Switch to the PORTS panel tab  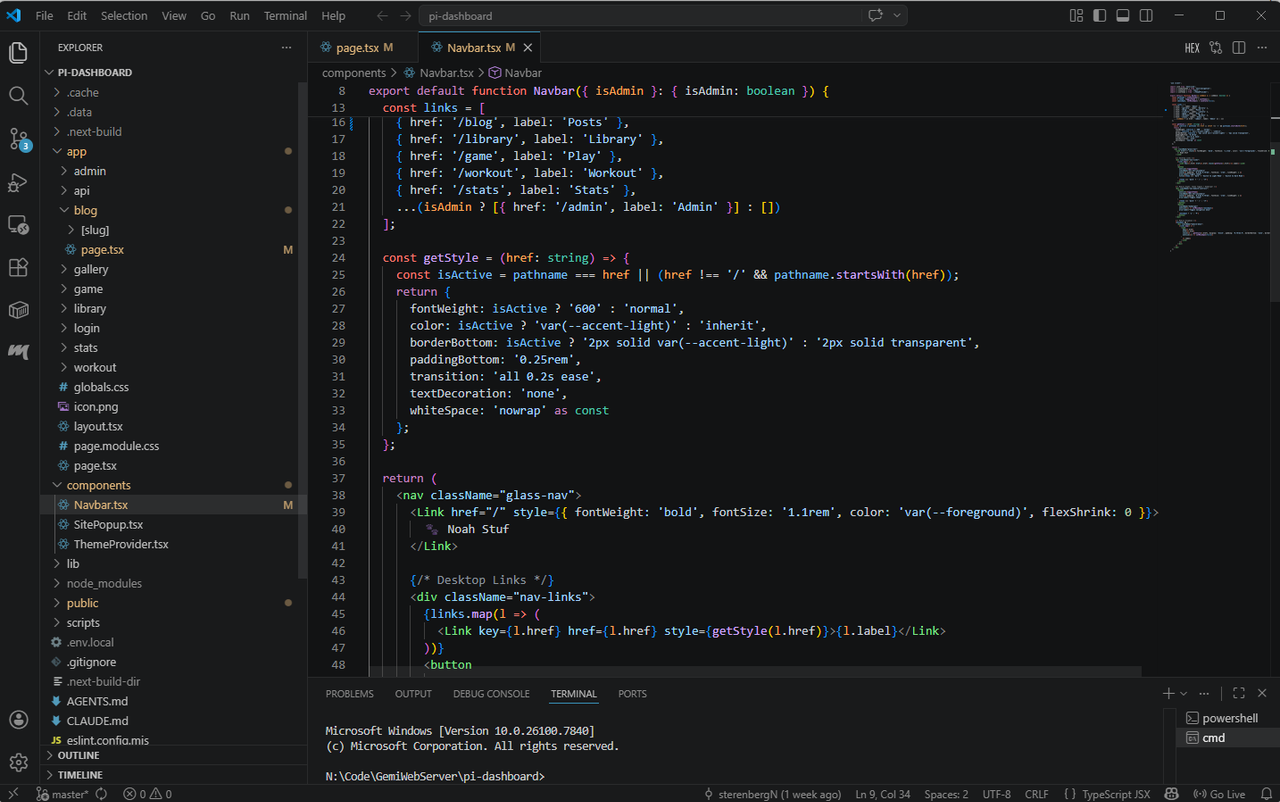tap(632, 694)
